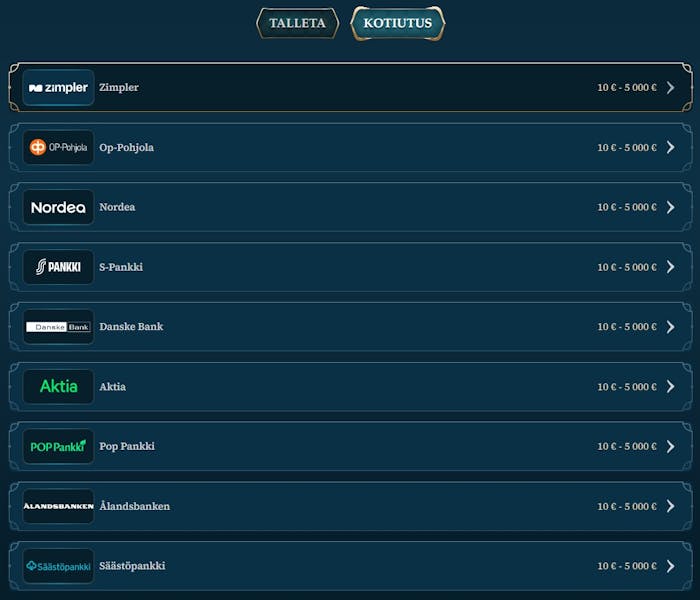This screenshot has height=600, width=700.
Task: Choose the S-Pankki payment method name
Action: (x=121, y=267)
